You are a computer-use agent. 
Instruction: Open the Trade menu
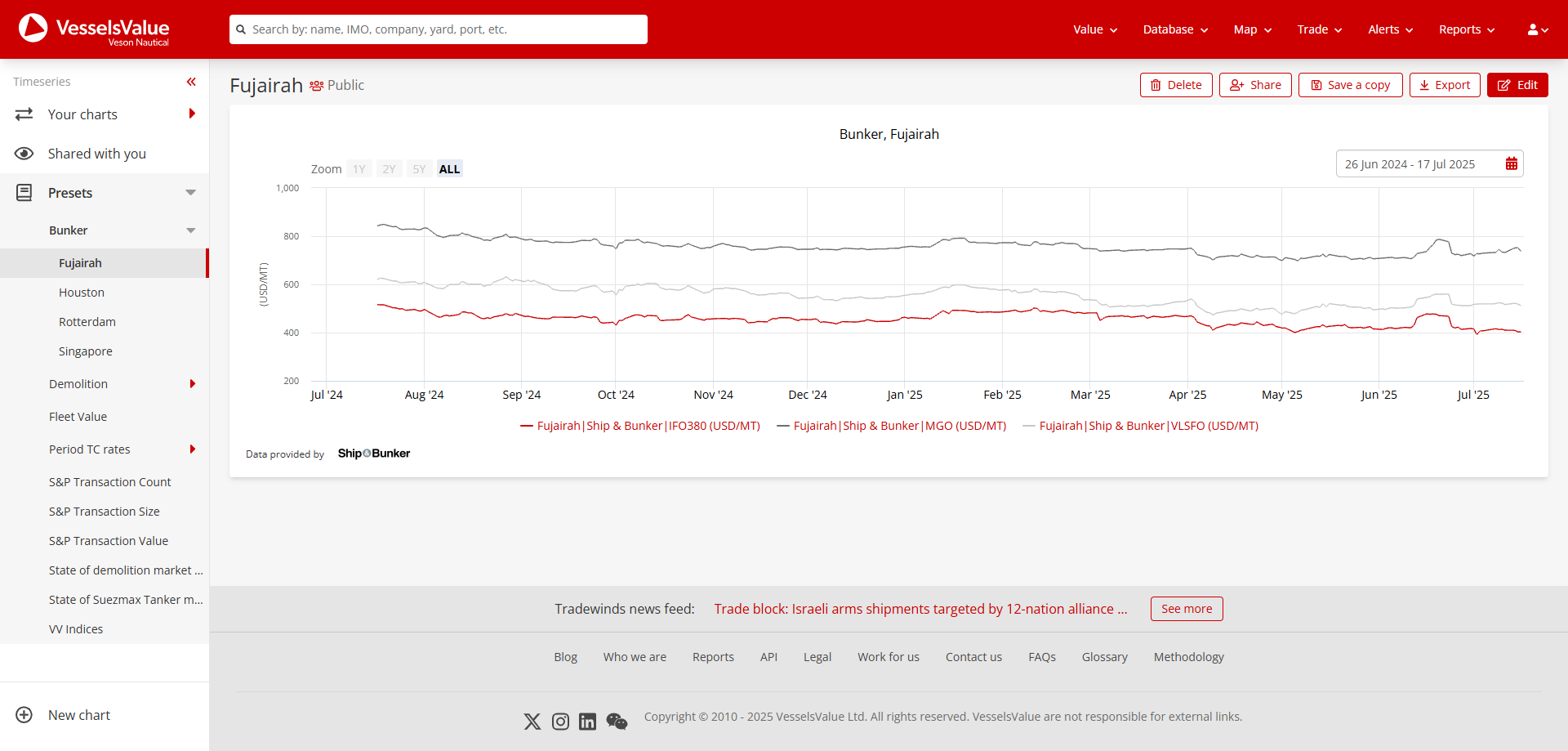(x=1318, y=29)
